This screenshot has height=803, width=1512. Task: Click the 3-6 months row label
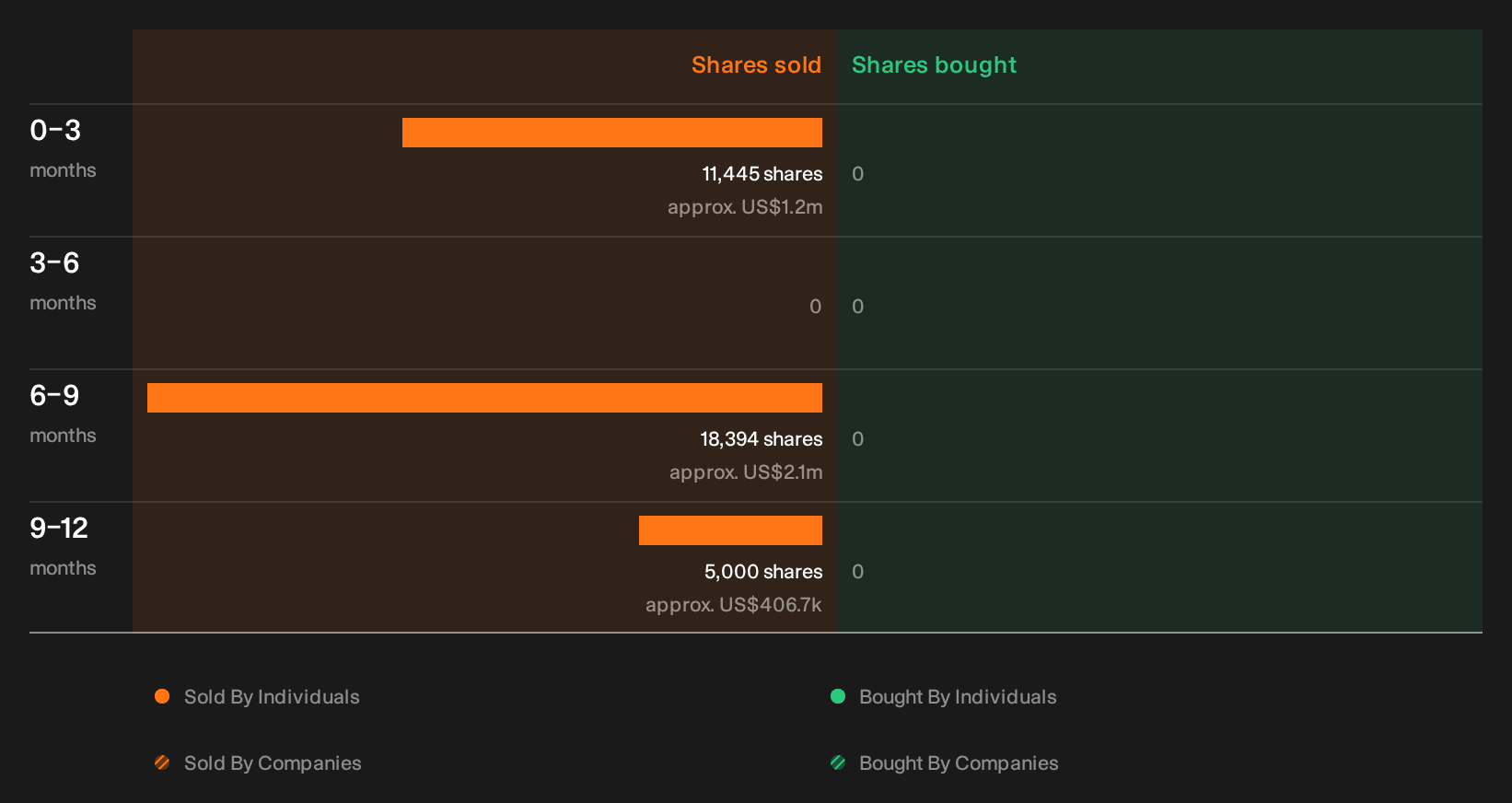[63, 281]
